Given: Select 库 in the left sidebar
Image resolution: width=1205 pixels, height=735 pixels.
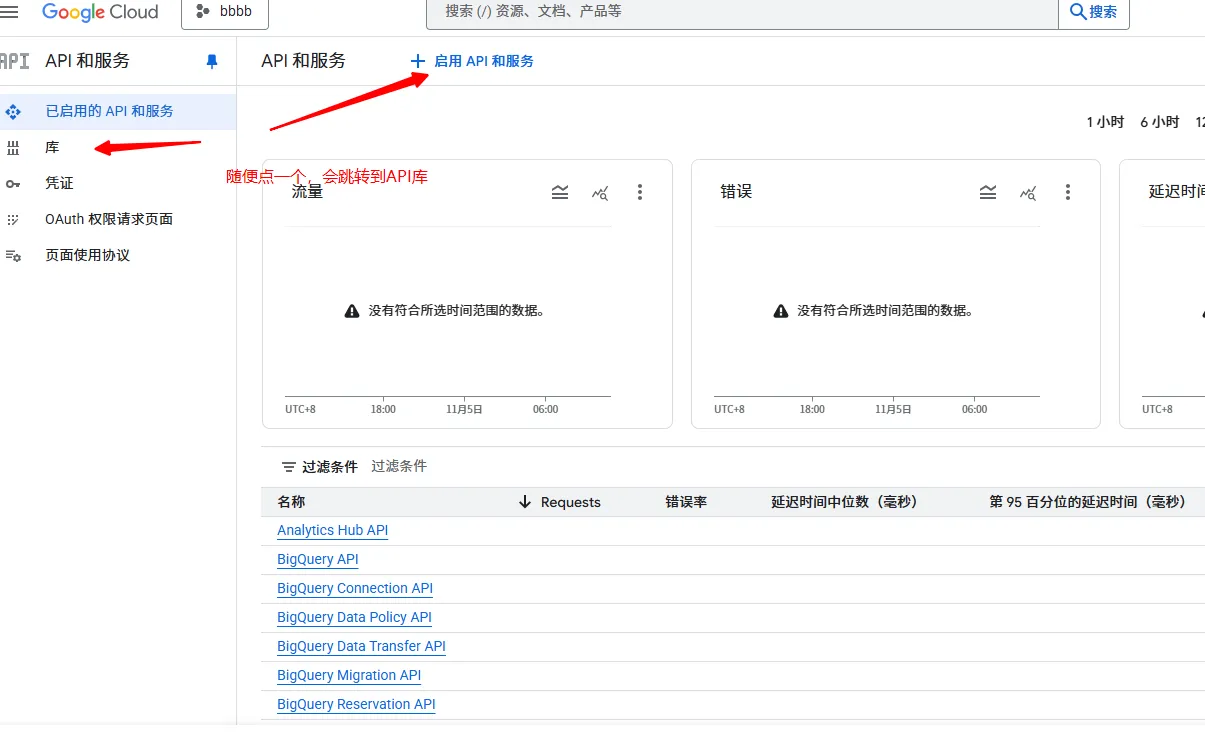Looking at the screenshot, I should click(52, 147).
